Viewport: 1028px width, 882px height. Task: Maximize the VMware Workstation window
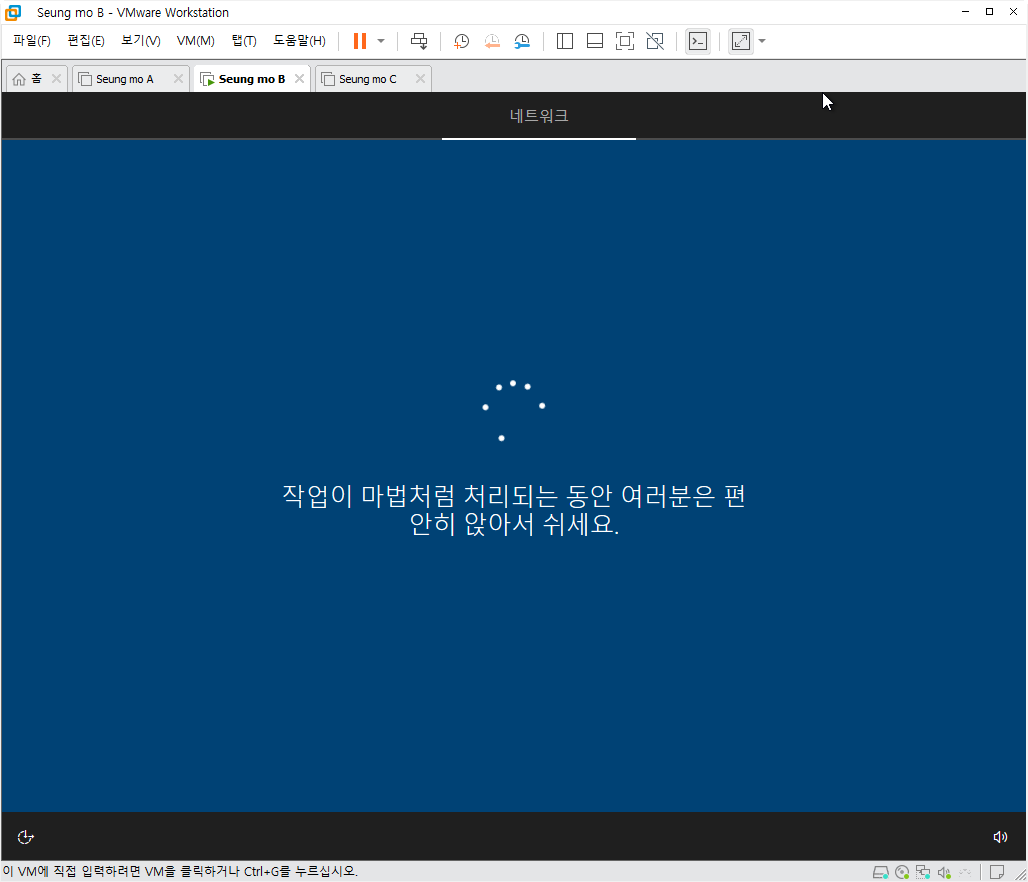tap(989, 12)
